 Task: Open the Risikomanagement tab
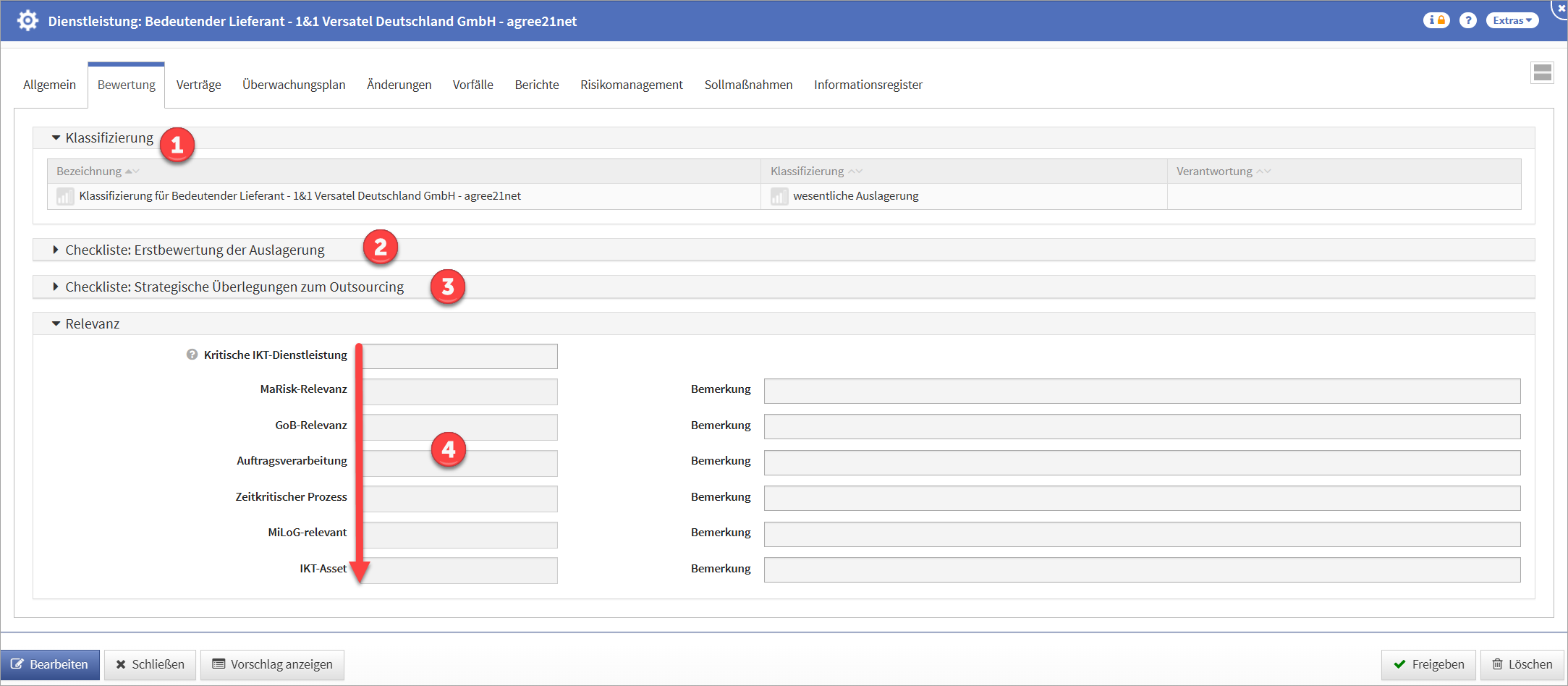[631, 85]
